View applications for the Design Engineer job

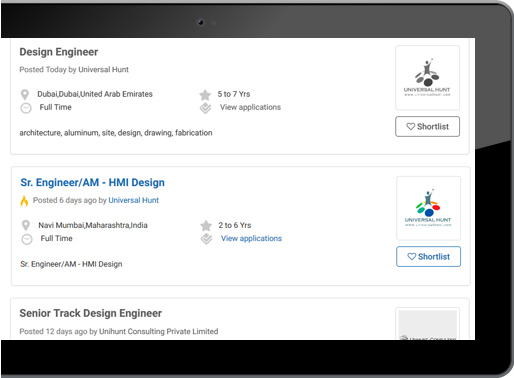coord(250,107)
